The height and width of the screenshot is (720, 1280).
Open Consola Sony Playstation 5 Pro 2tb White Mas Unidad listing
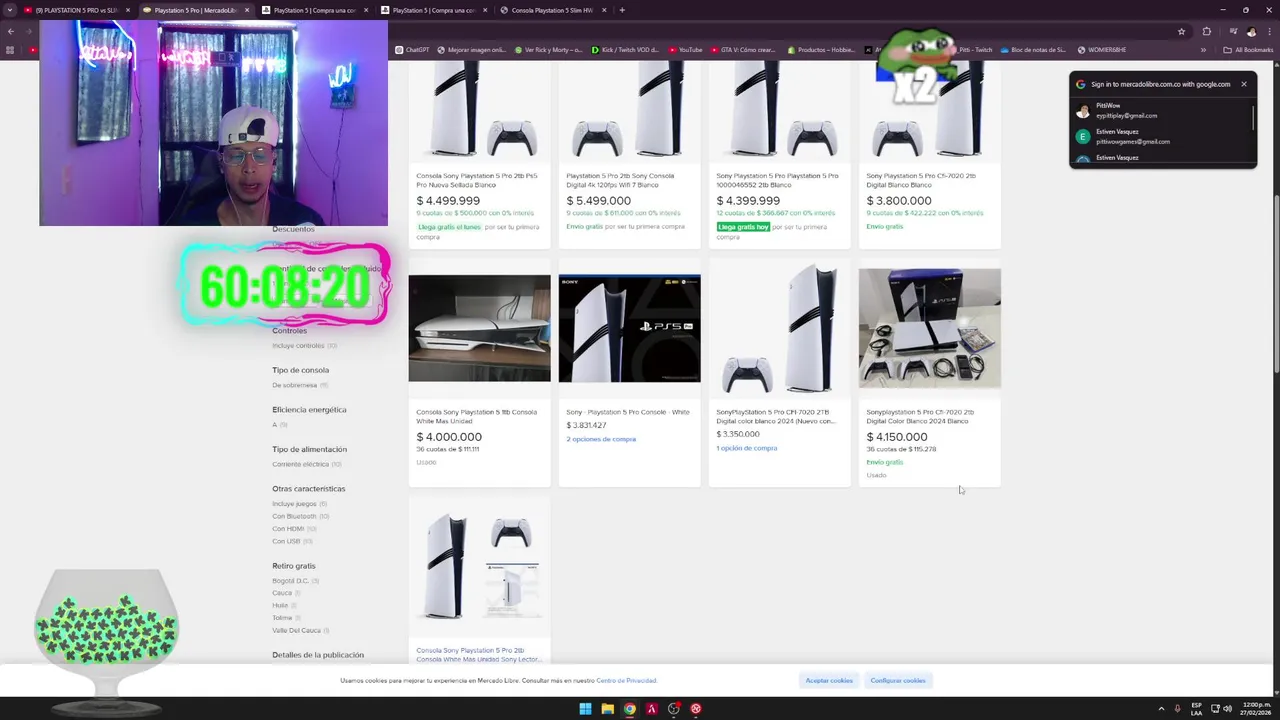coord(479,655)
